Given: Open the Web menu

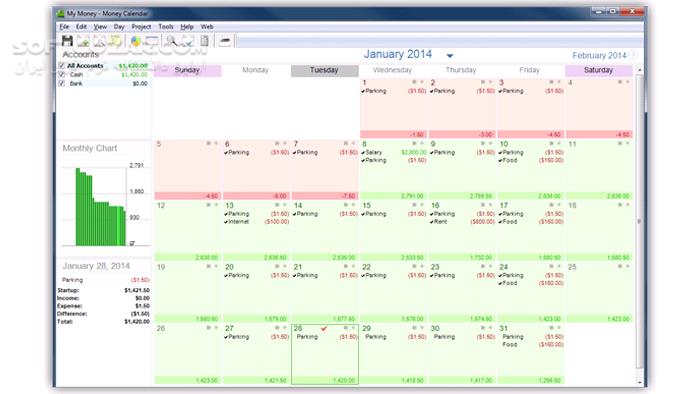Looking at the screenshot, I should click(x=207, y=27).
